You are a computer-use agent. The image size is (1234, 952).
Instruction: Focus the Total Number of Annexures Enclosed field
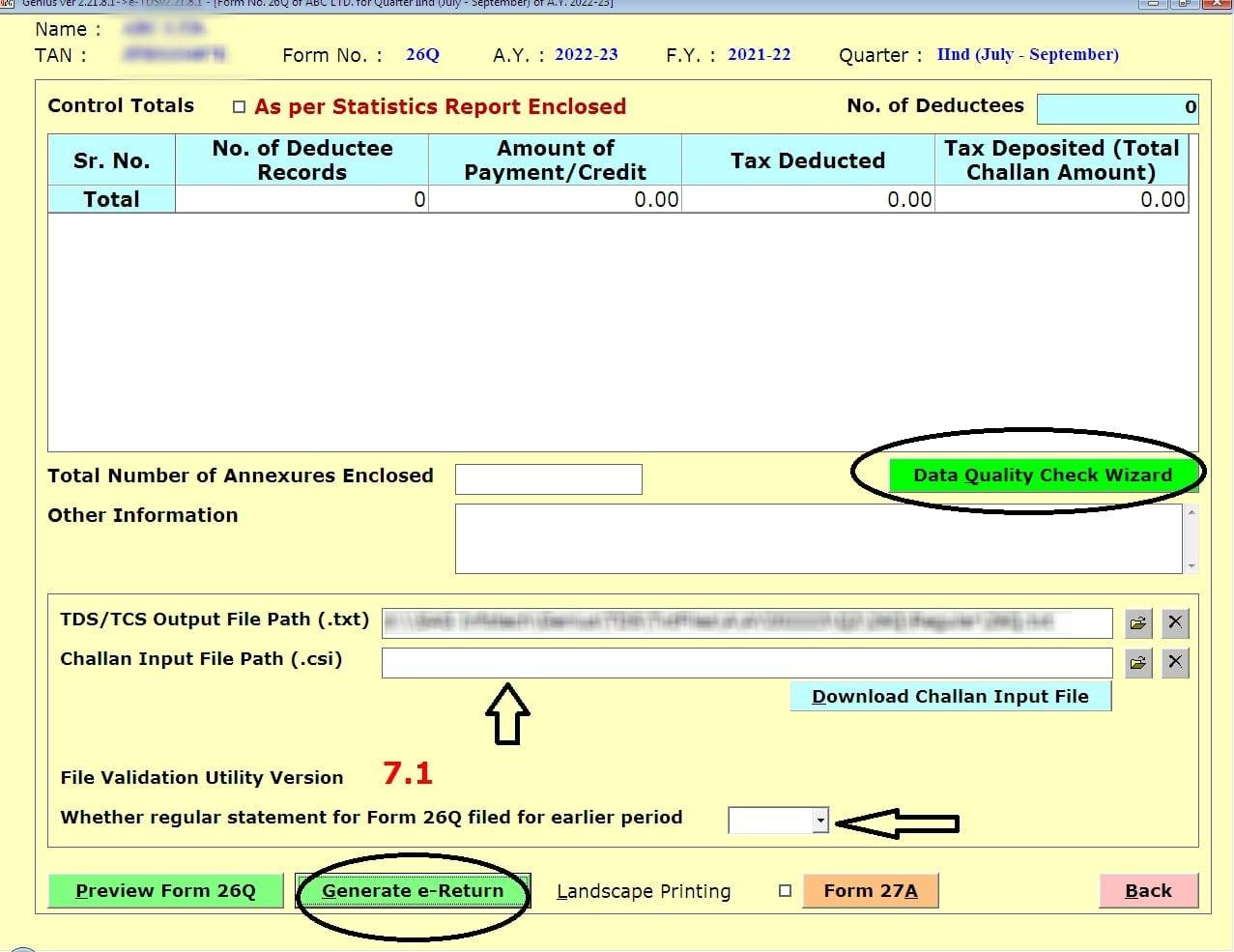548,479
